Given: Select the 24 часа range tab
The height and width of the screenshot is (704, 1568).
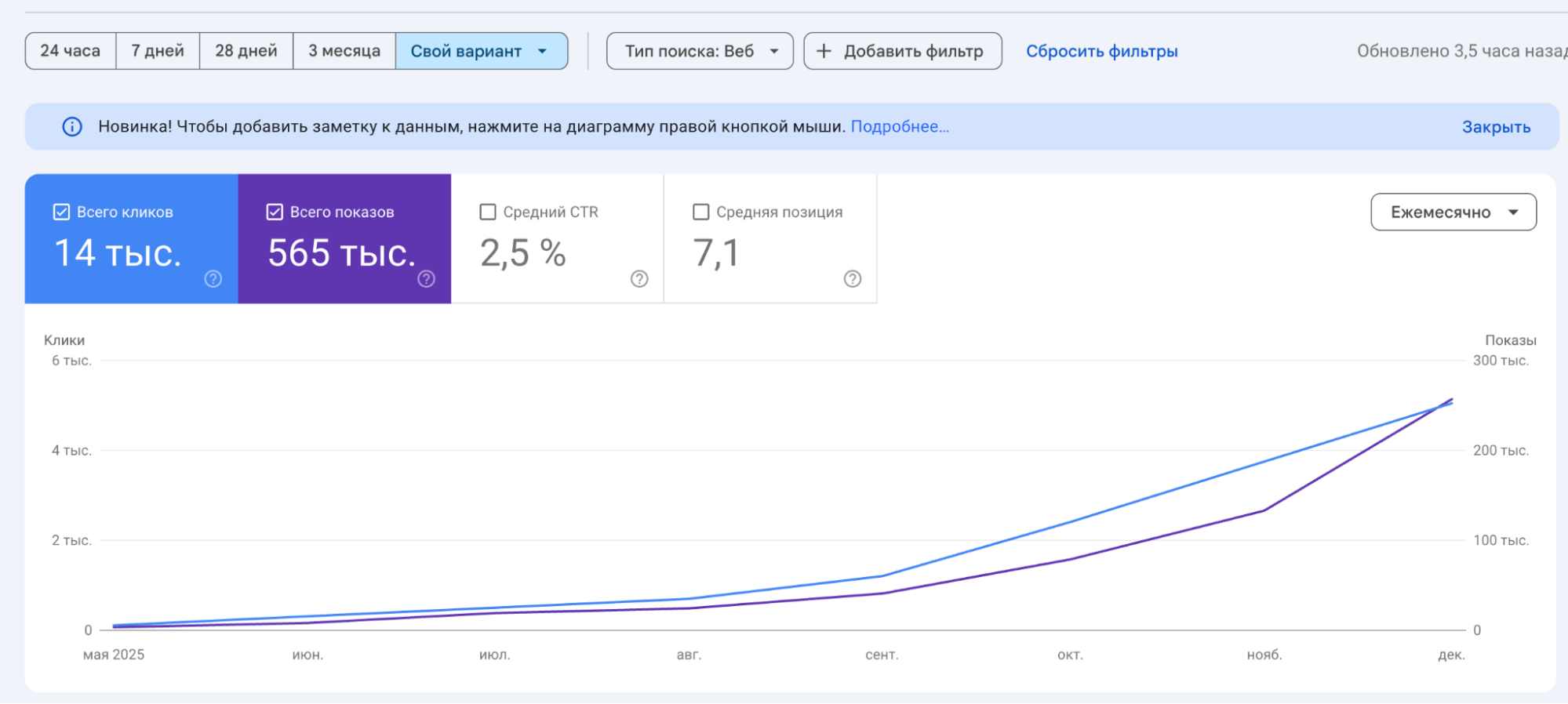Looking at the screenshot, I should click(71, 52).
